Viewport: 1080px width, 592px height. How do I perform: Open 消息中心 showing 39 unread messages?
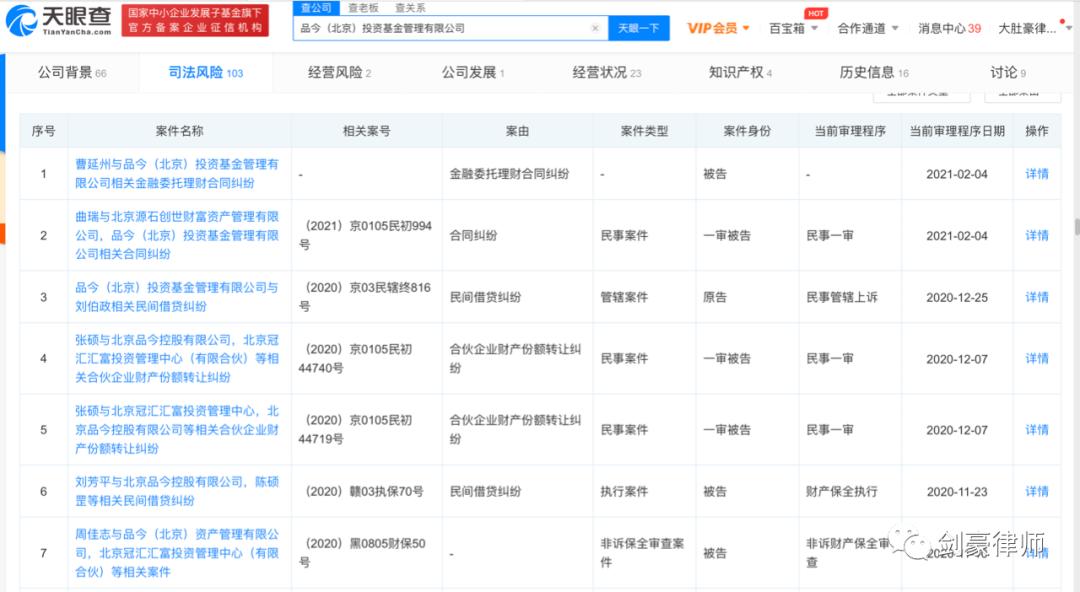946,29
